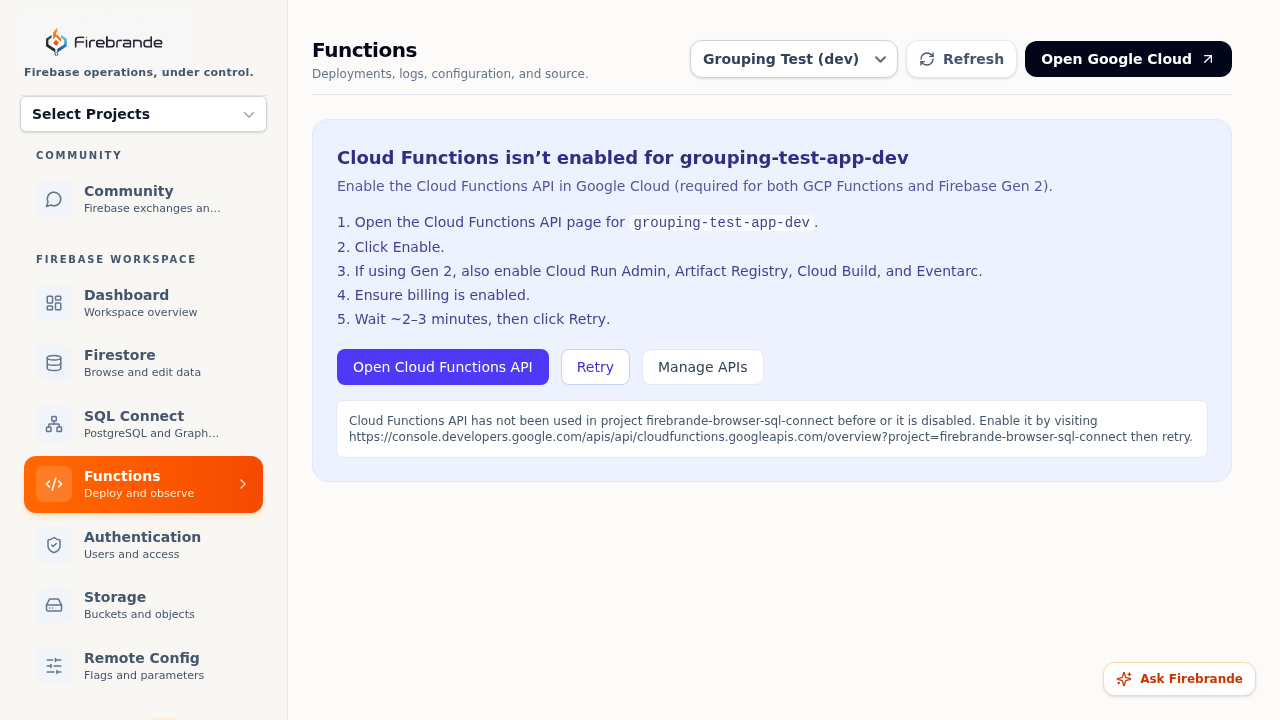Click the FIREBASE WORKSPACE section label

click(116, 259)
